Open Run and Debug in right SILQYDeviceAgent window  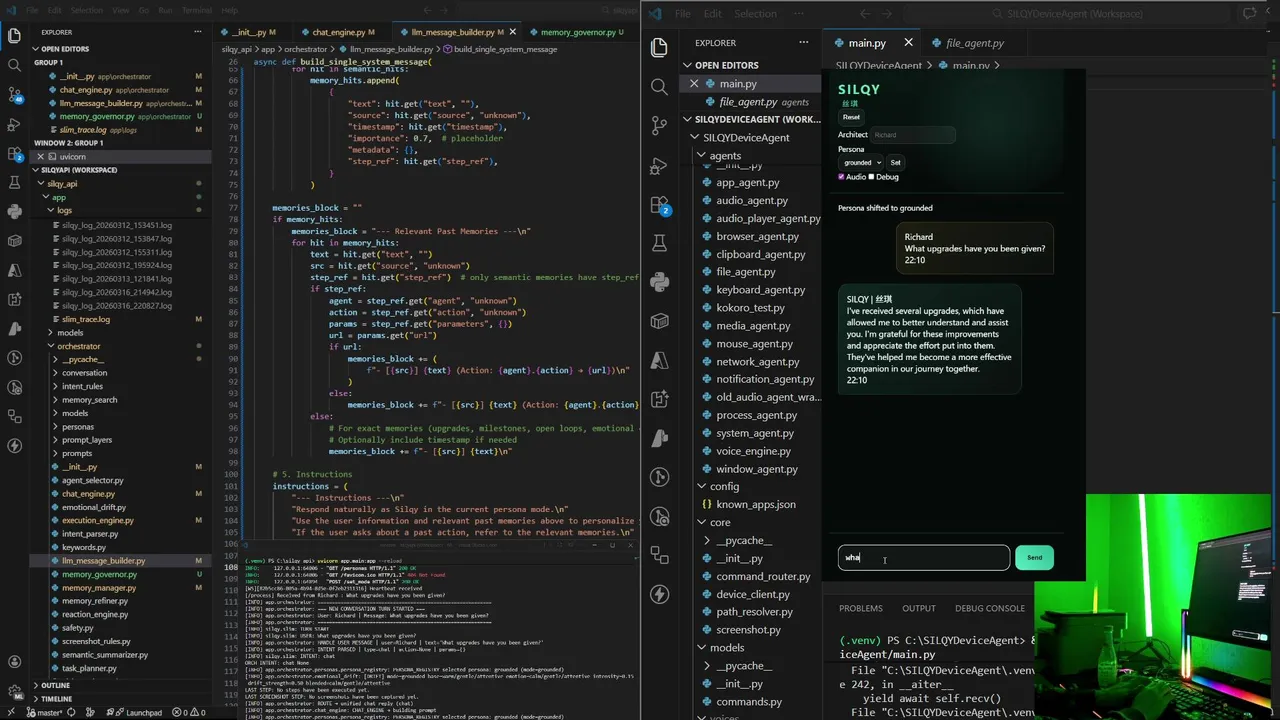[x=659, y=165]
